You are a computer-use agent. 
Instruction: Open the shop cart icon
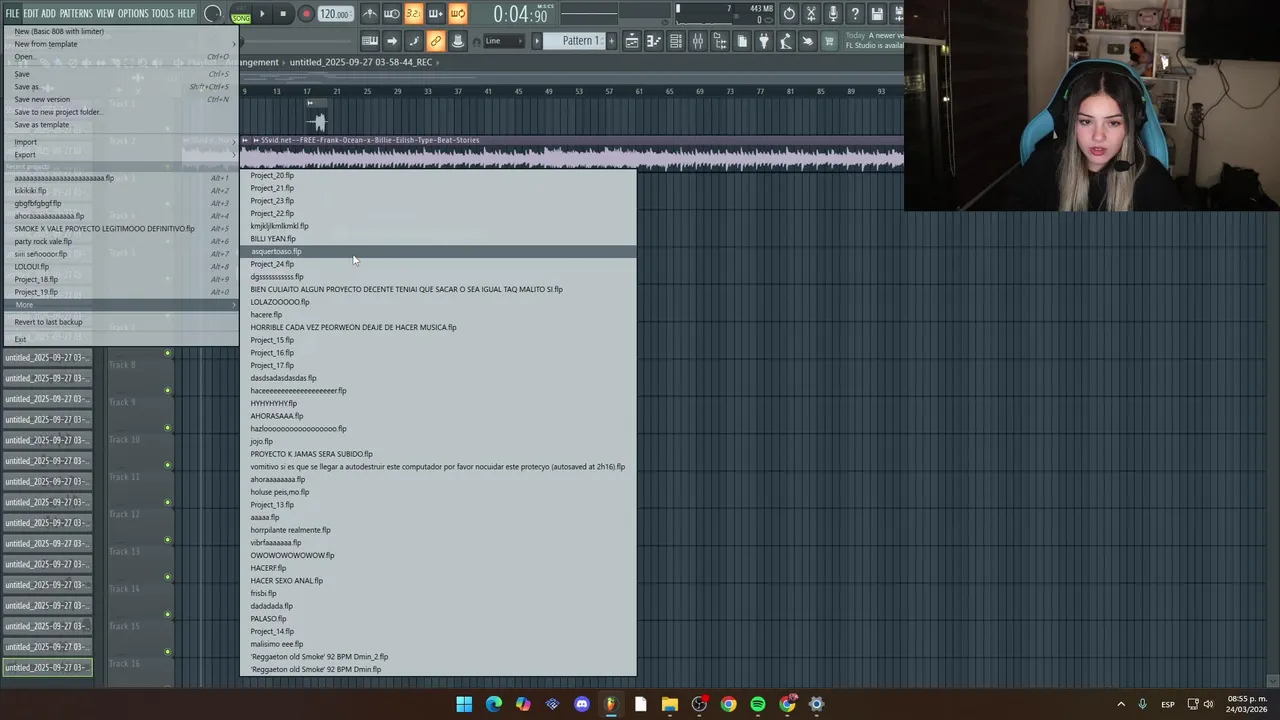(829, 41)
